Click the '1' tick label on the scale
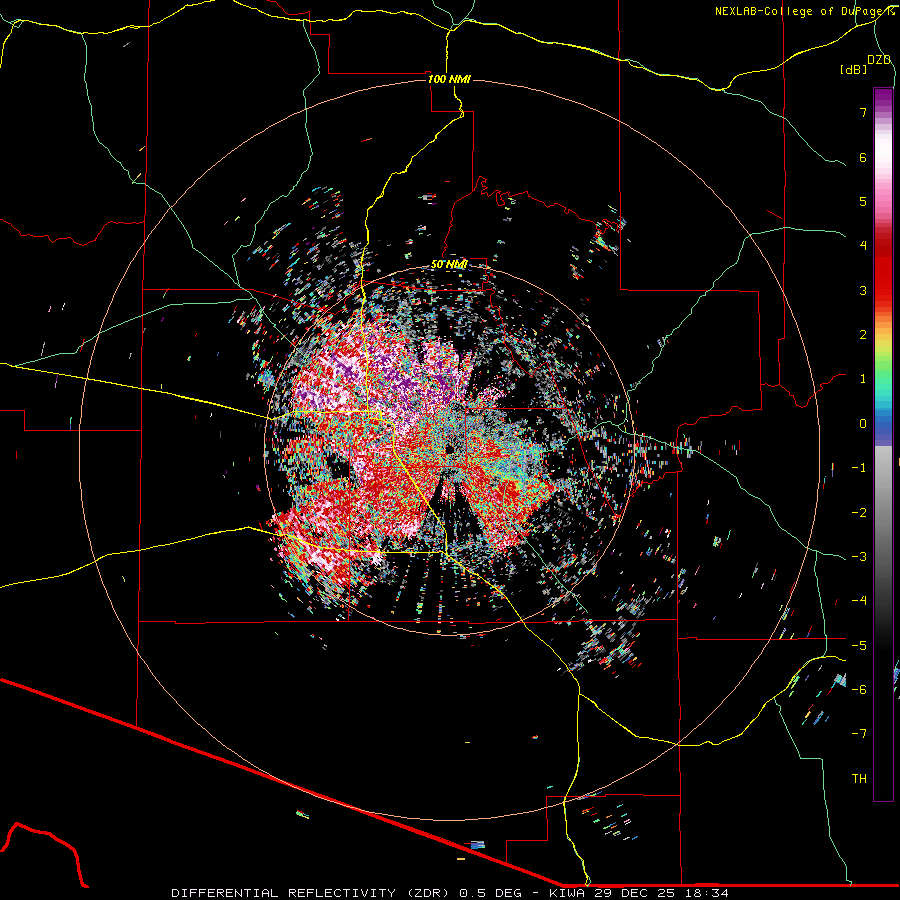This screenshot has height=900, width=900. (863, 379)
